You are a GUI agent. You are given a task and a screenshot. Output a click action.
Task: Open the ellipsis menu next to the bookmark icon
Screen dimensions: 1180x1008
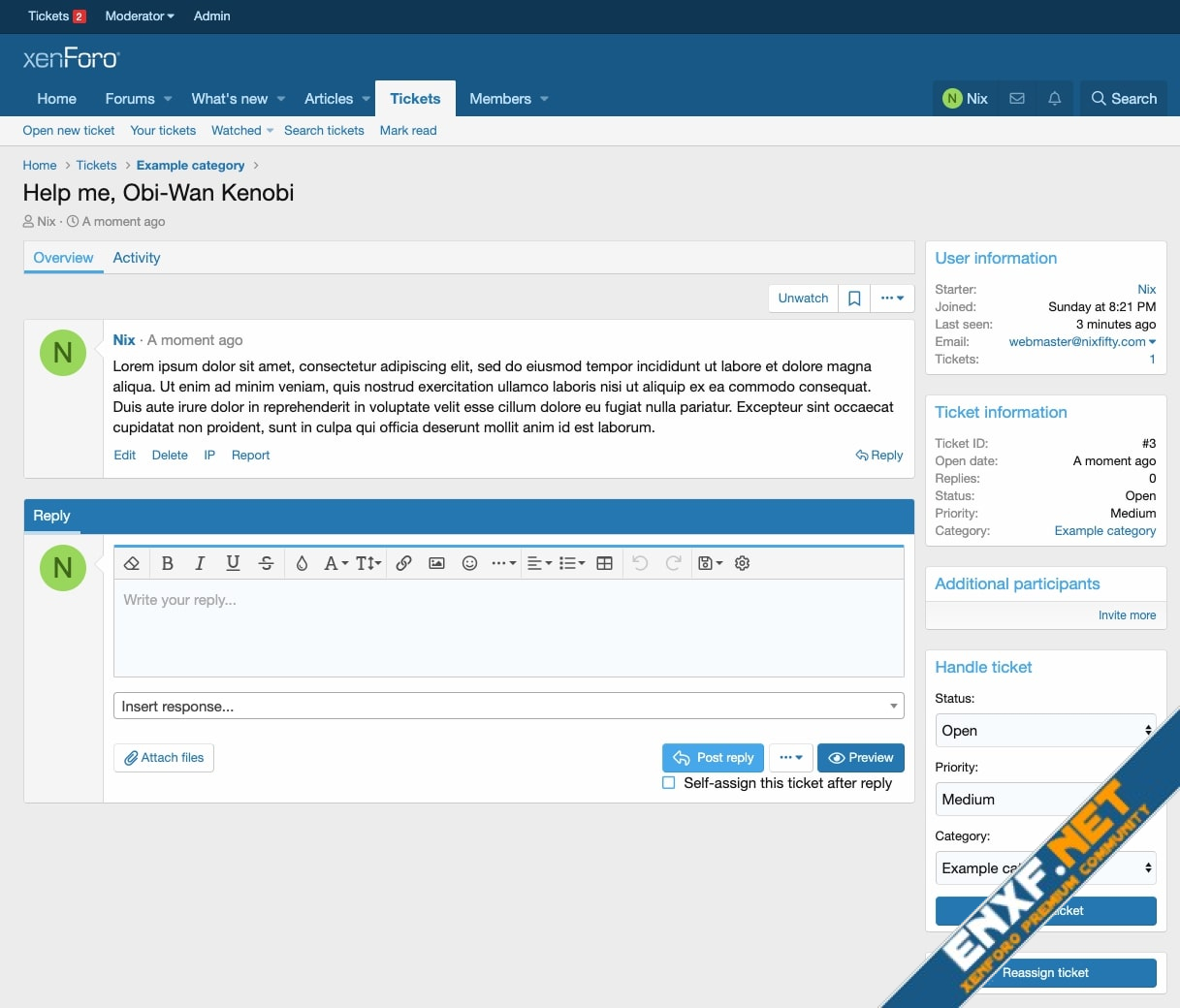click(x=892, y=299)
